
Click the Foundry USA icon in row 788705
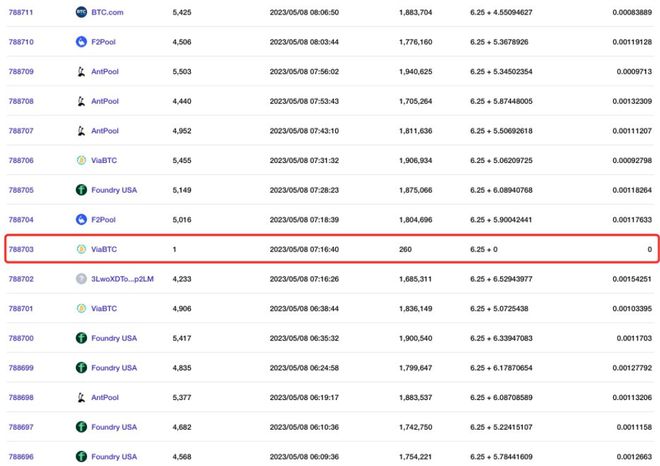pyautogui.click(x=81, y=190)
